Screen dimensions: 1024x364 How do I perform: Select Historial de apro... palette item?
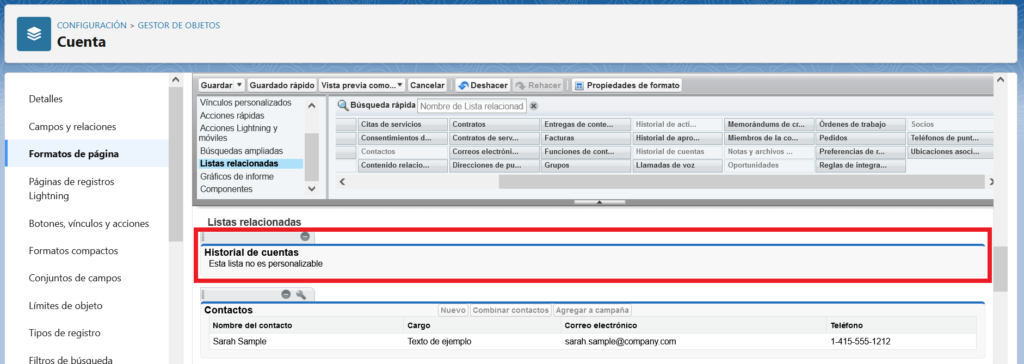(x=677, y=138)
